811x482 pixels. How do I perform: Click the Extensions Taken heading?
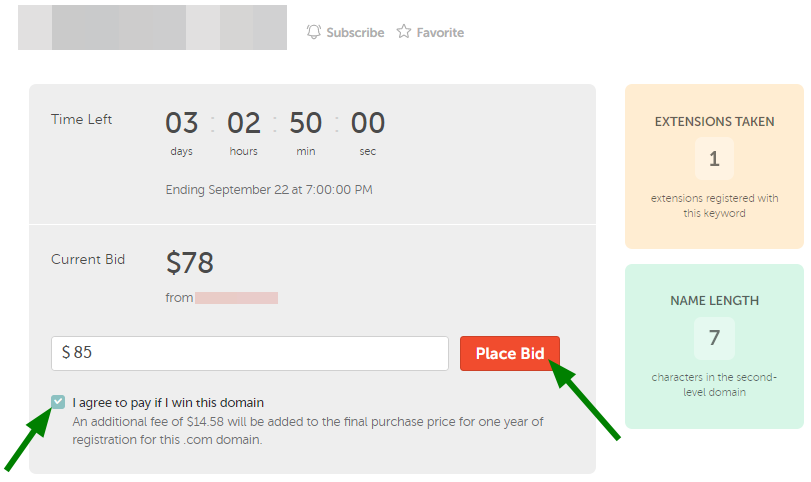click(714, 122)
